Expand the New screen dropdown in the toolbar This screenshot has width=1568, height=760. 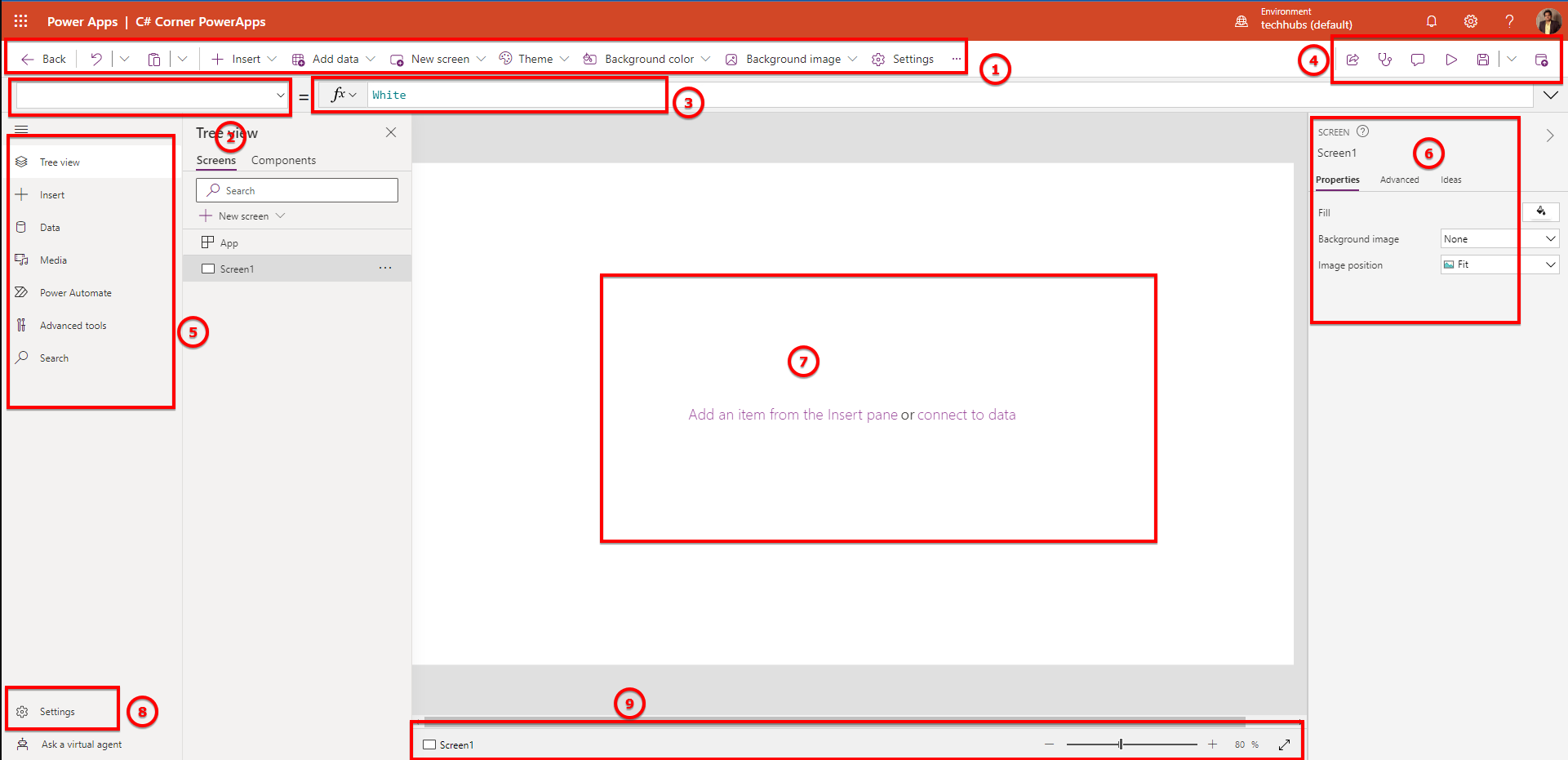[x=438, y=58]
